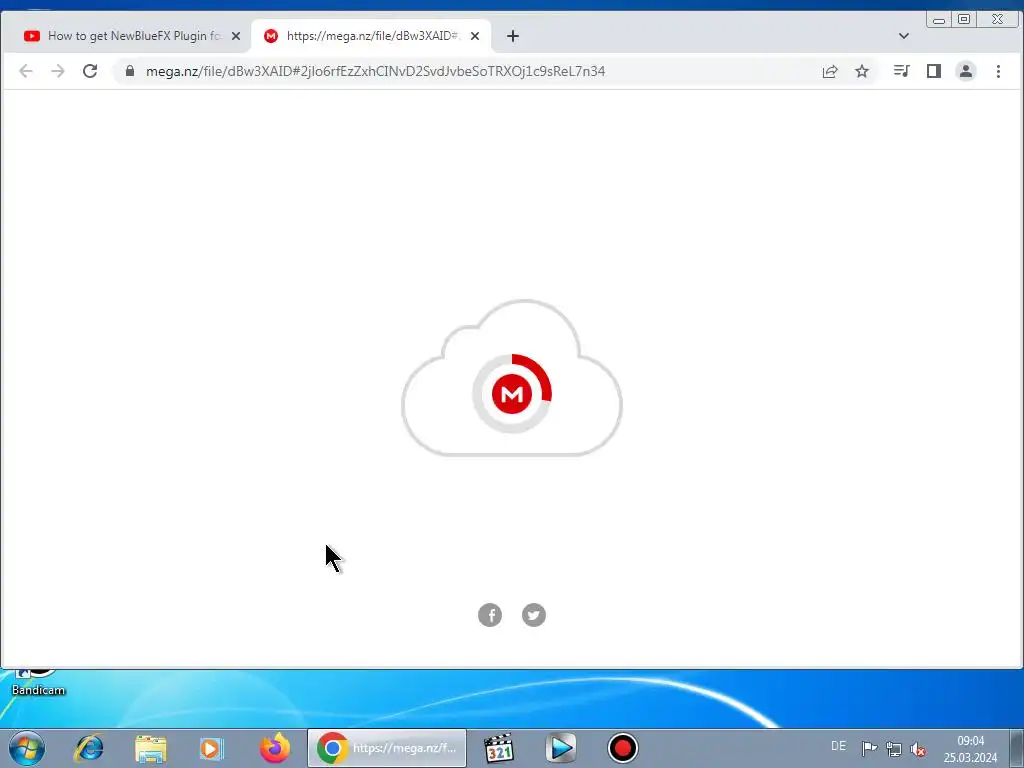
Task: Reload the mega.nz page
Action: point(90,71)
